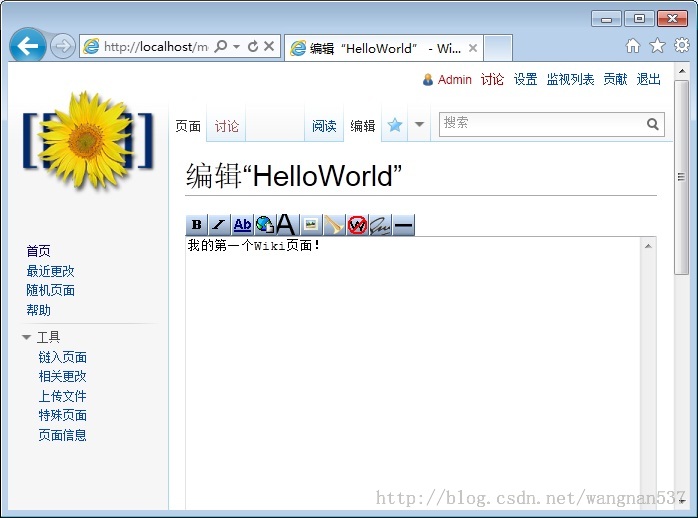Screen dimensions: 698x518
Task: Open more actions dropdown next to star
Action: pos(419,125)
